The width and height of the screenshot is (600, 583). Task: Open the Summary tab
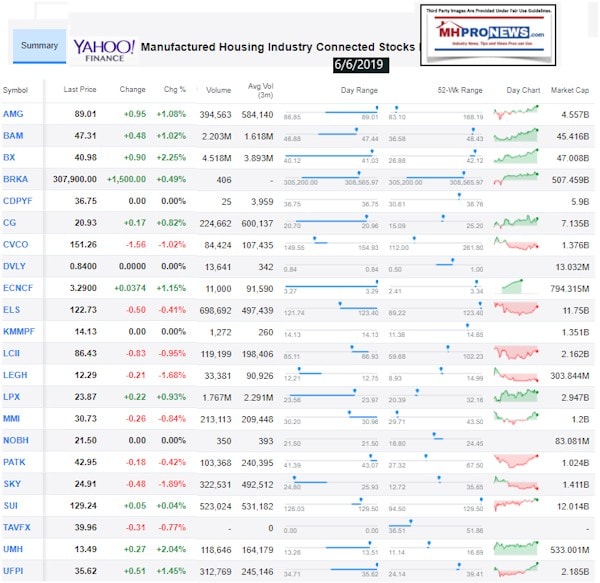click(x=39, y=46)
